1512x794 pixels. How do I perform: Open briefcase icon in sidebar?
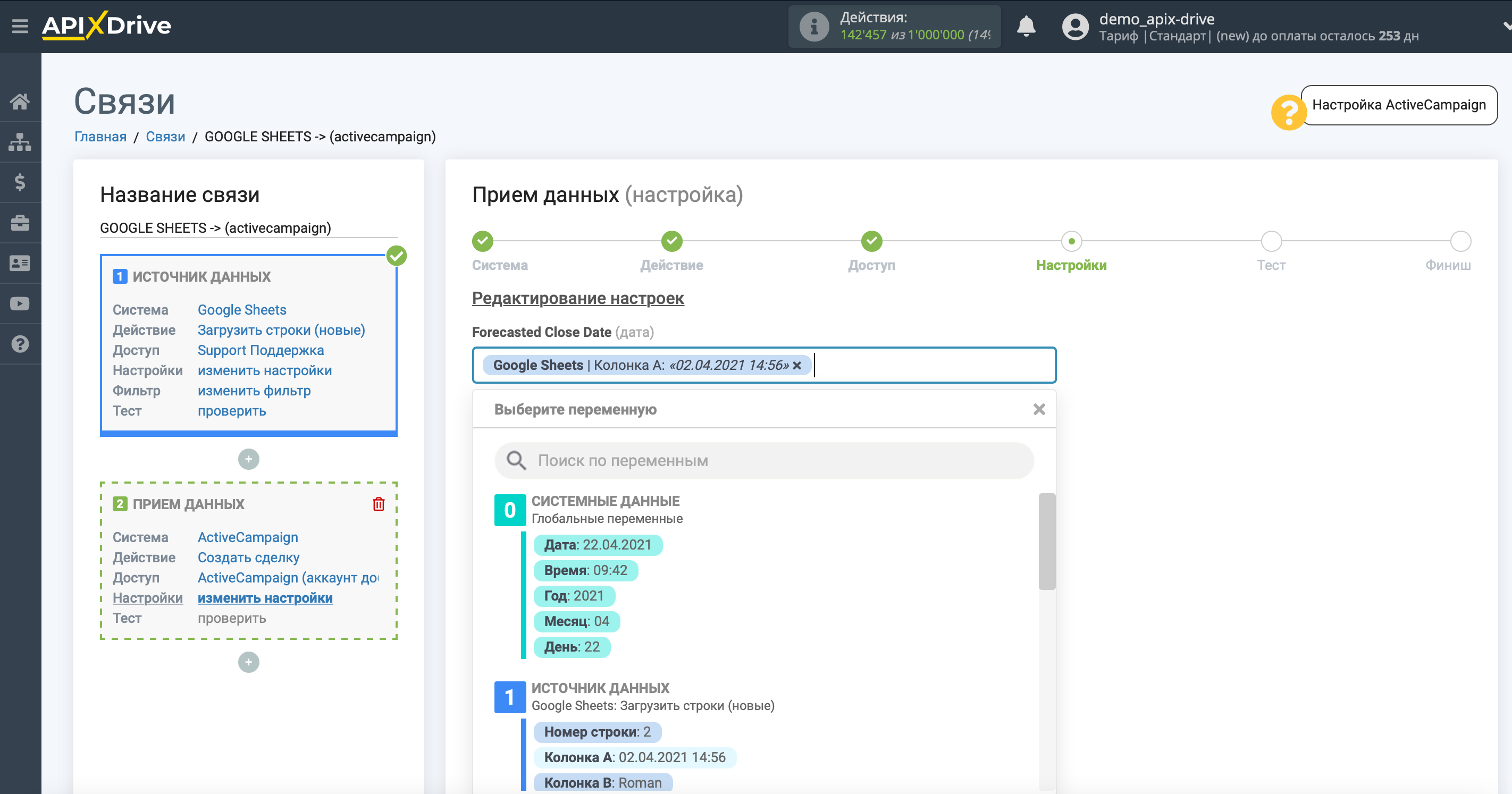click(x=20, y=223)
